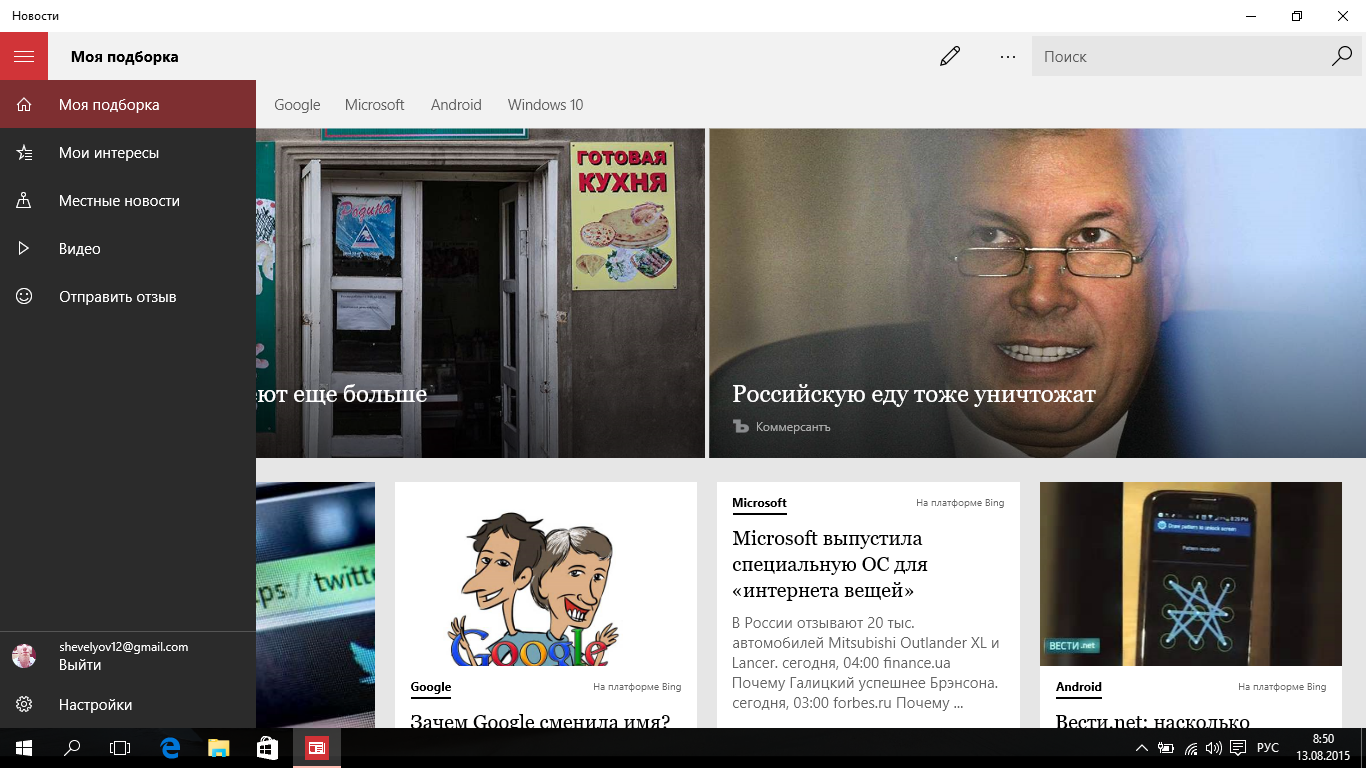Click the Microsoft category label on card
Image resolution: width=1366 pixels, height=768 pixels.
coord(759,503)
